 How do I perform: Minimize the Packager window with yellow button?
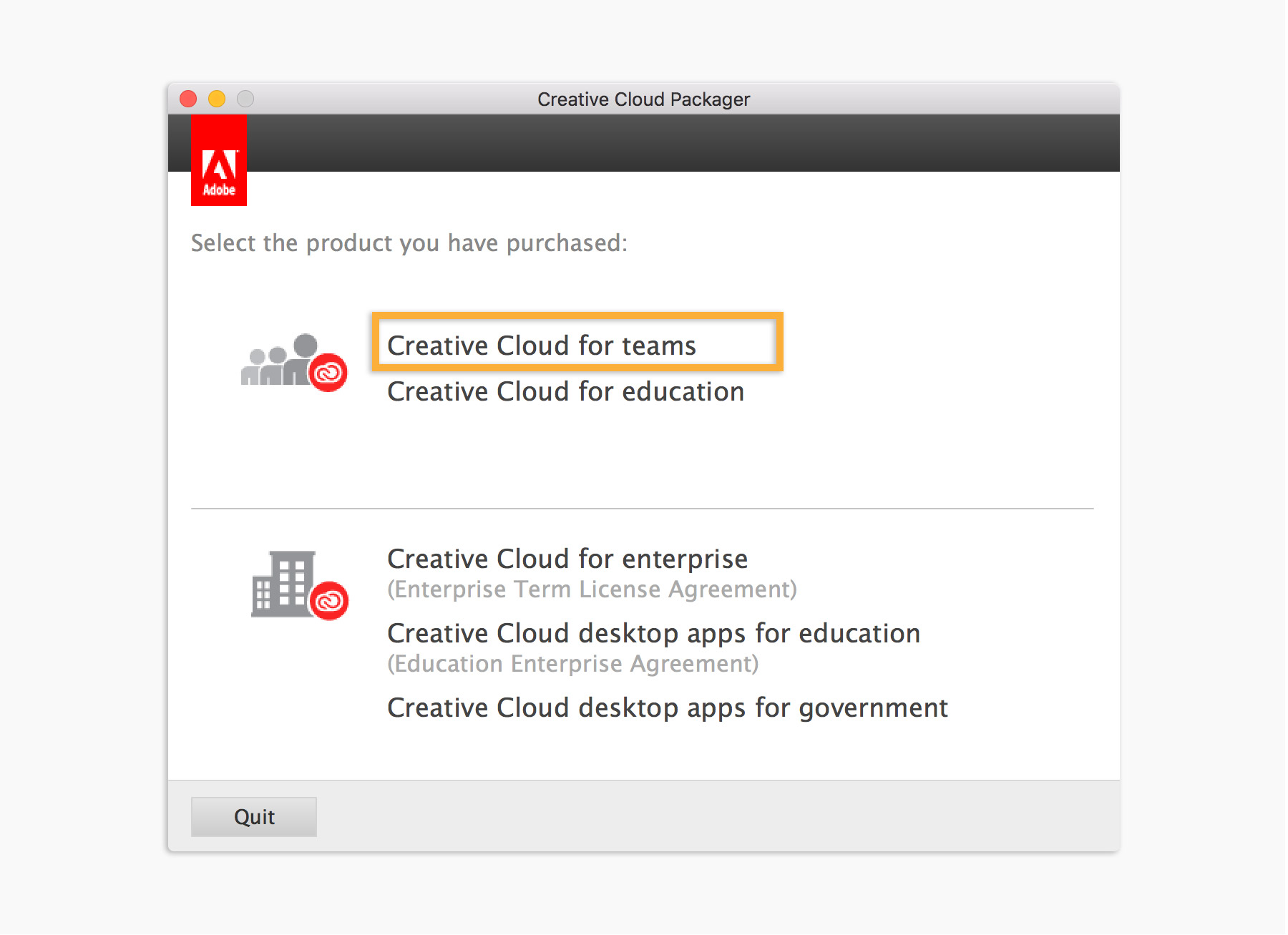click(217, 99)
